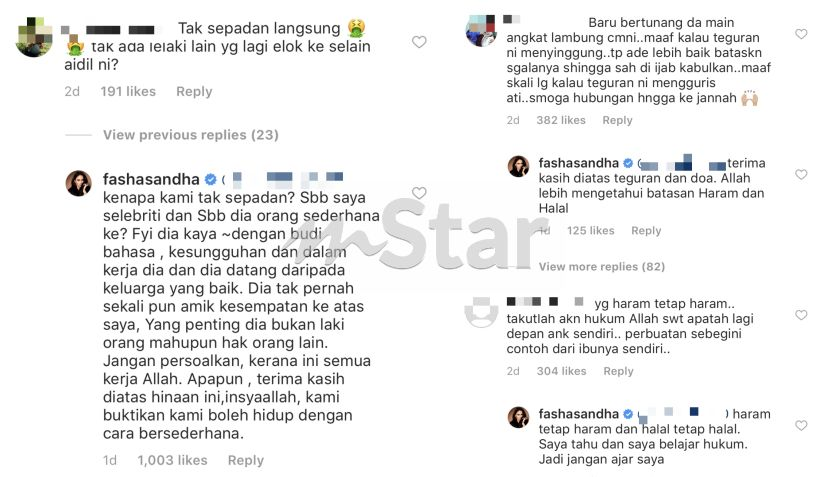Open fashasandha username on the long reply

[x=151, y=179]
